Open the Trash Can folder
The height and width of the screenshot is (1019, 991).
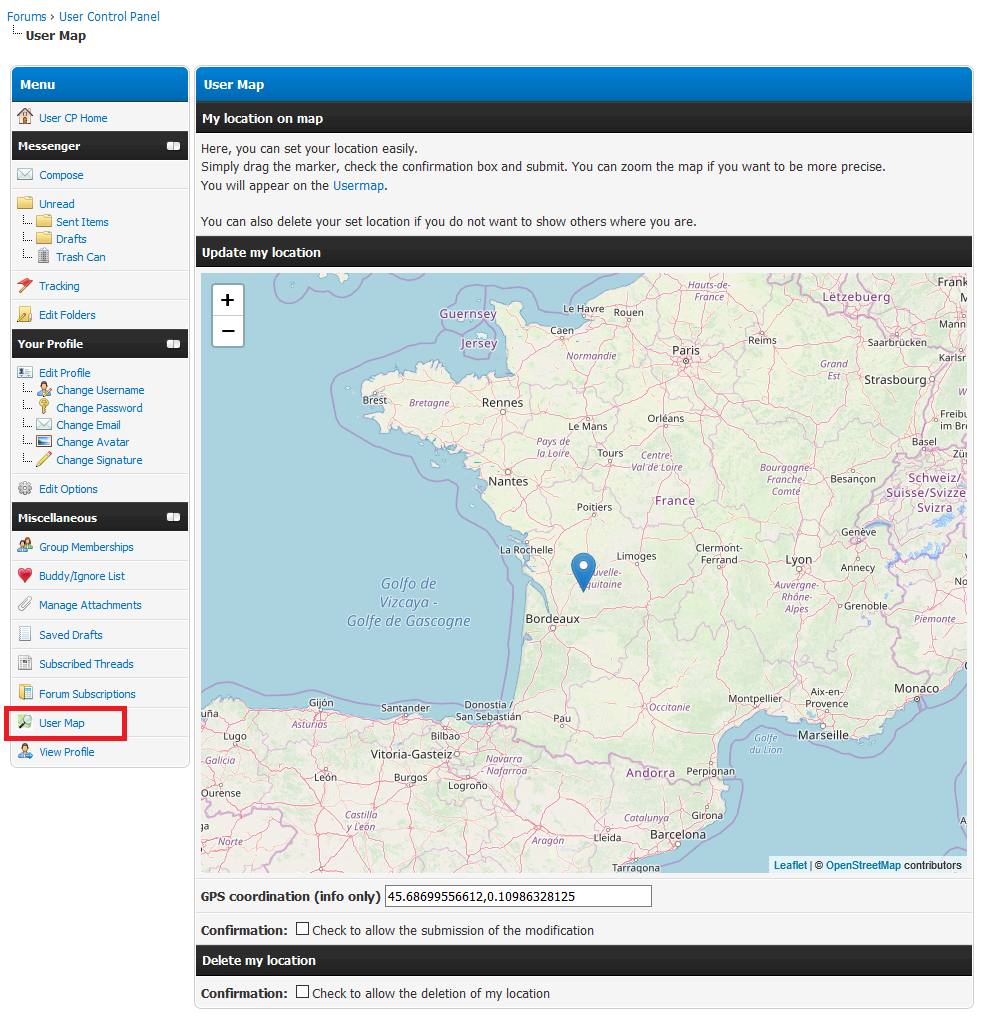(x=80, y=257)
